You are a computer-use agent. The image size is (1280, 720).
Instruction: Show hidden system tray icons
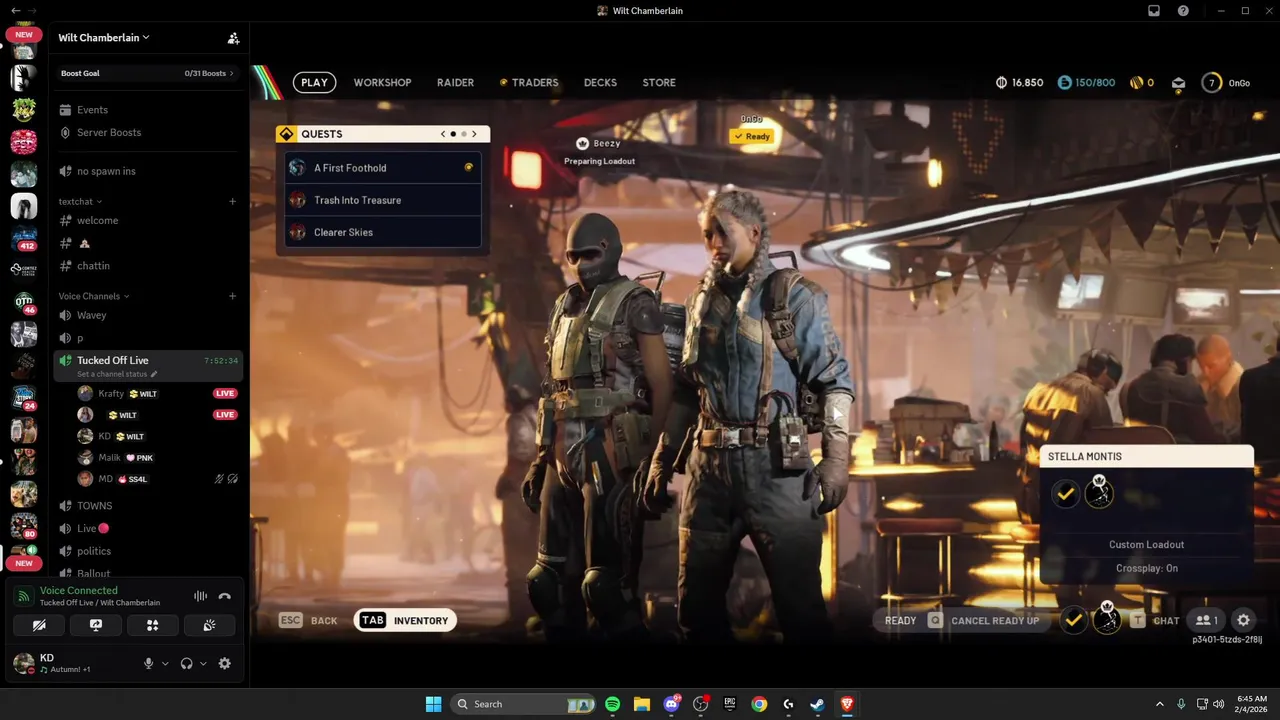(x=1160, y=704)
